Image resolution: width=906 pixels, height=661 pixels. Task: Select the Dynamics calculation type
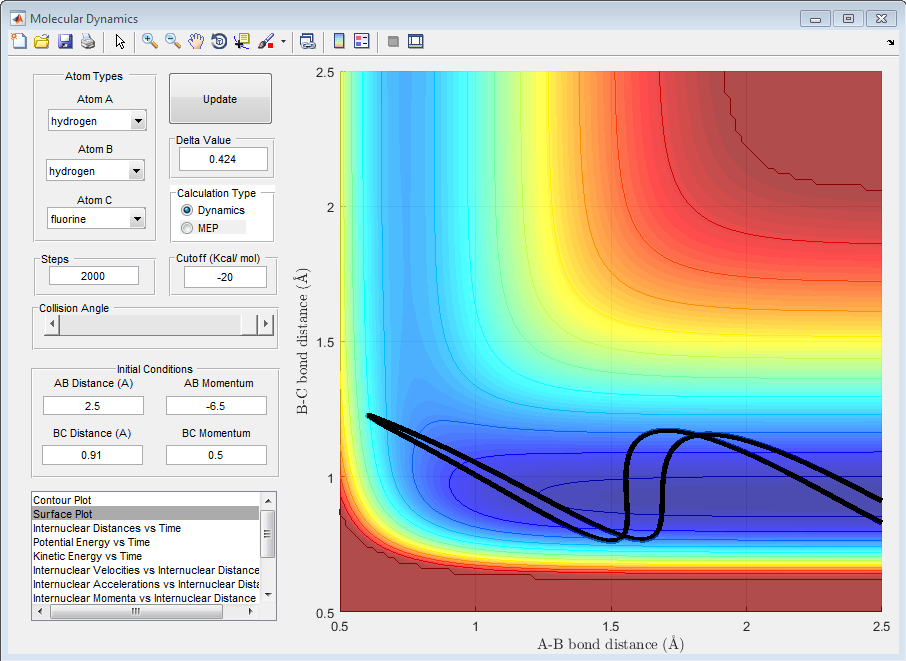[x=187, y=210]
